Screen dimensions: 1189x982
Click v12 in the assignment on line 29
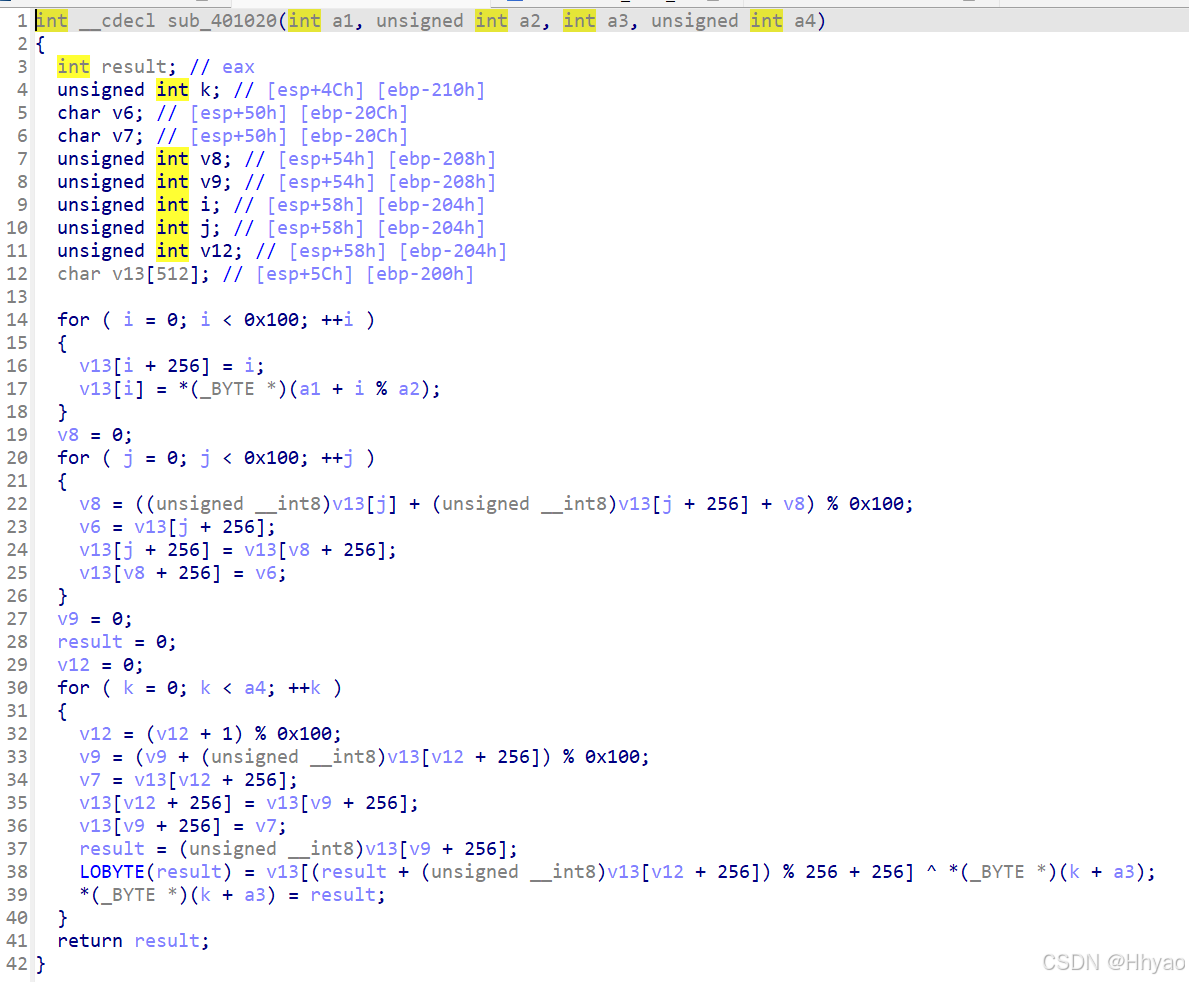[x=74, y=665]
